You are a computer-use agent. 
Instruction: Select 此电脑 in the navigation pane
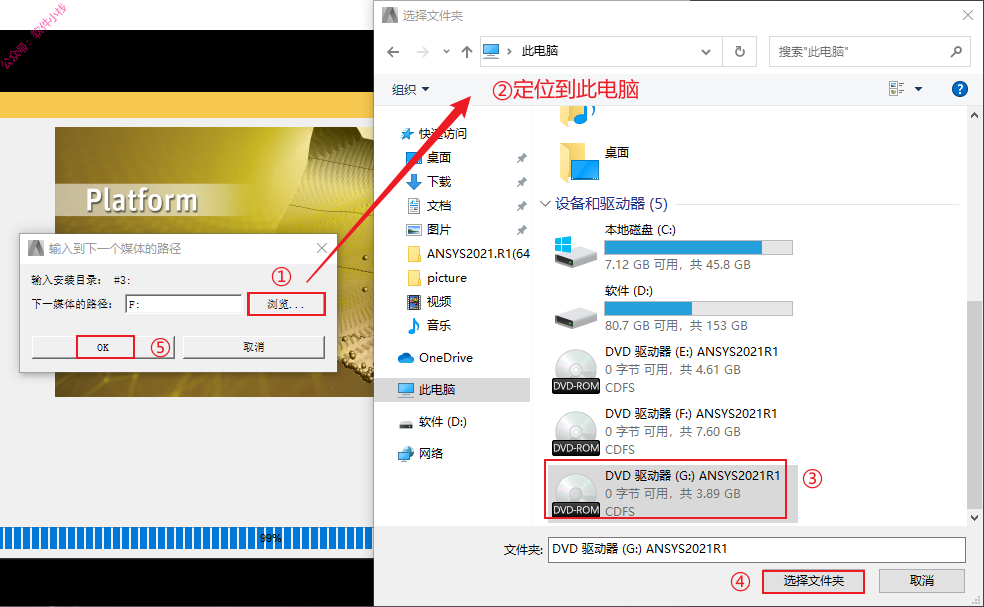452,390
